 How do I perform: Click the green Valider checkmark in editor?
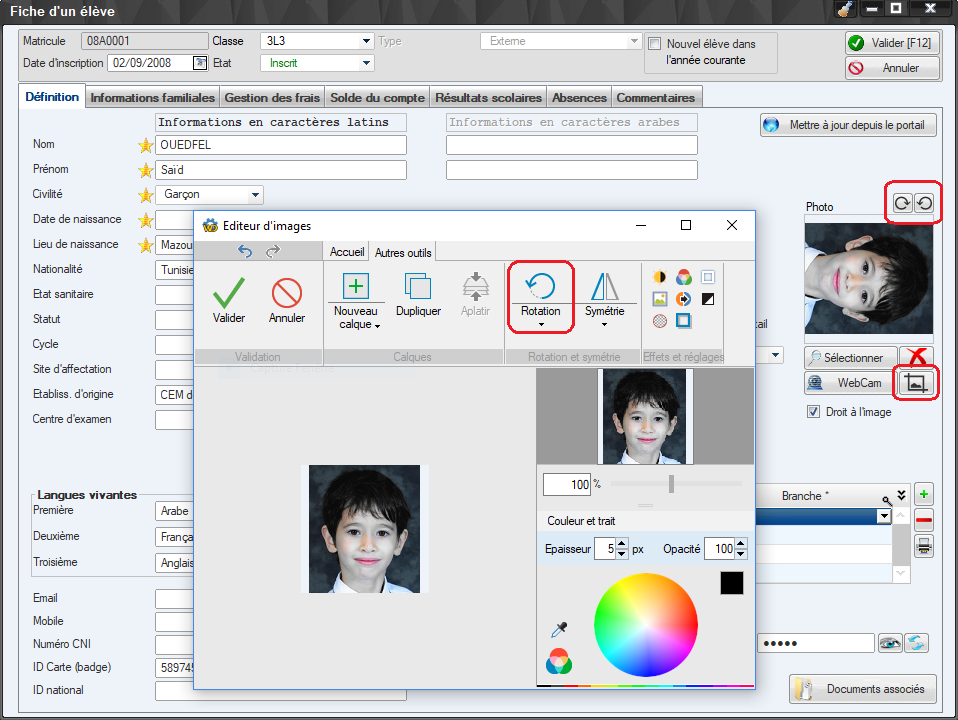(x=229, y=293)
